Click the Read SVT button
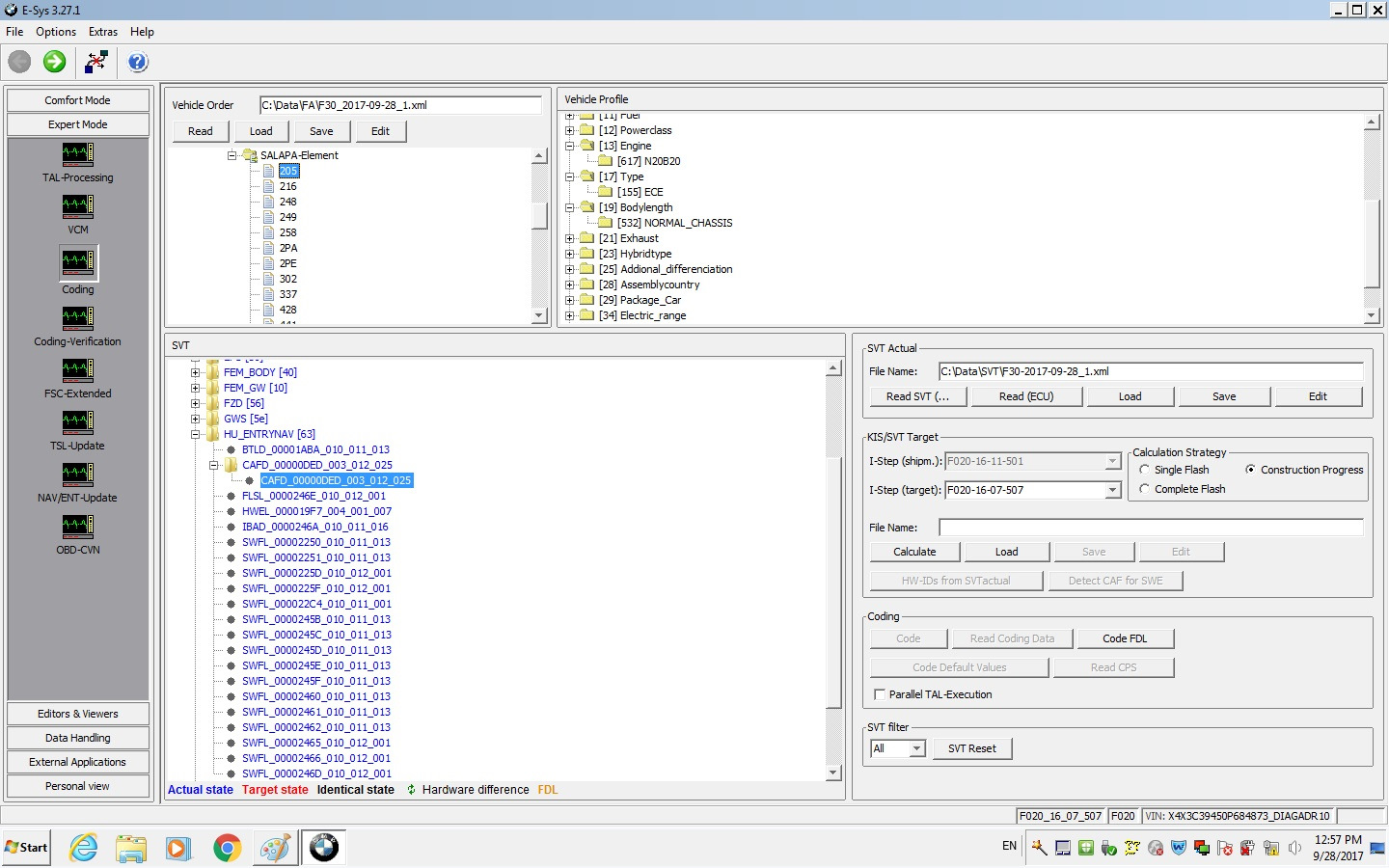The image size is (1389, 868). (x=917, y=396)
